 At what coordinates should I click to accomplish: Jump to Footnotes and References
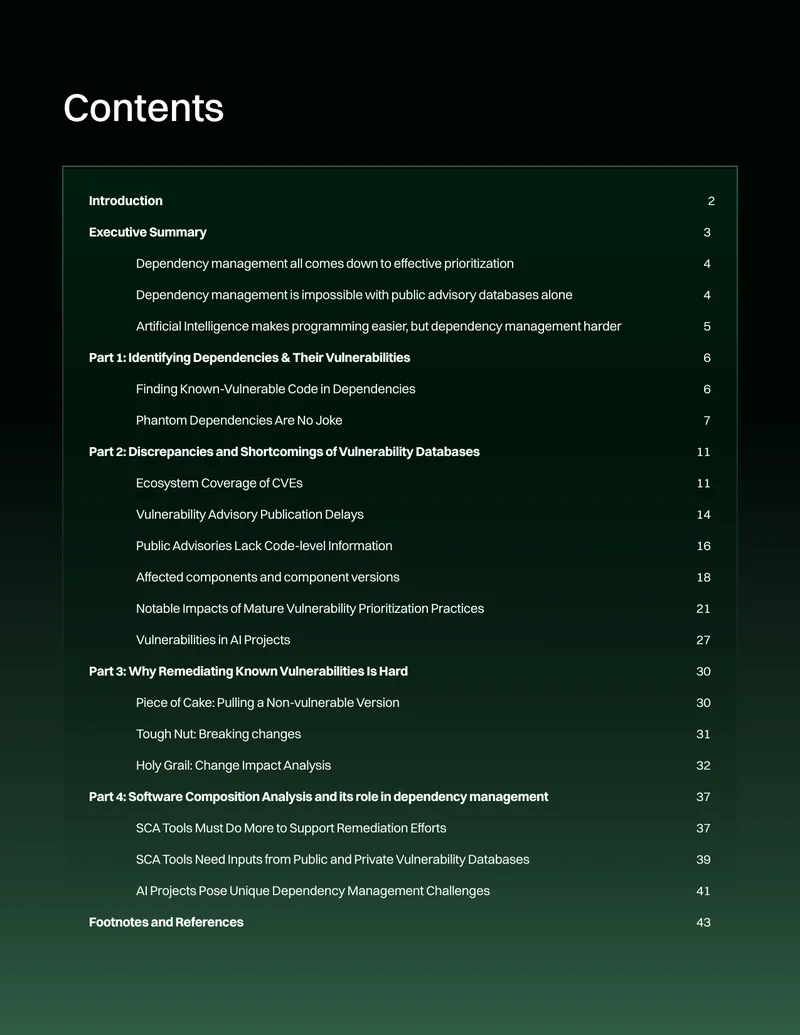click(166, 922)
